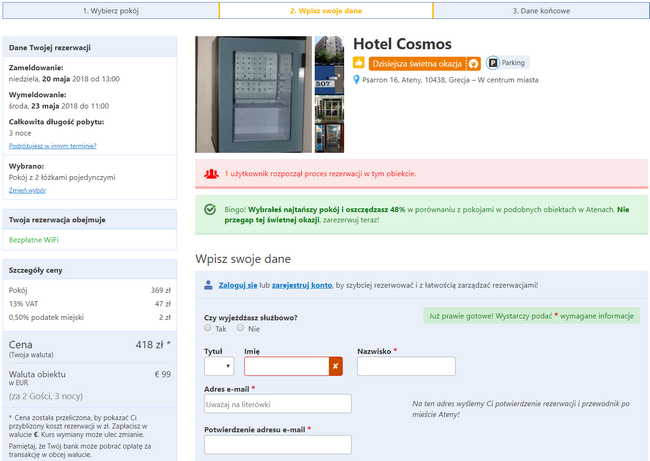Click Pokój z 2 łóżkami pojedynczymi text
650x461 pixels.
pyautogui.click(x=62, y=177)
